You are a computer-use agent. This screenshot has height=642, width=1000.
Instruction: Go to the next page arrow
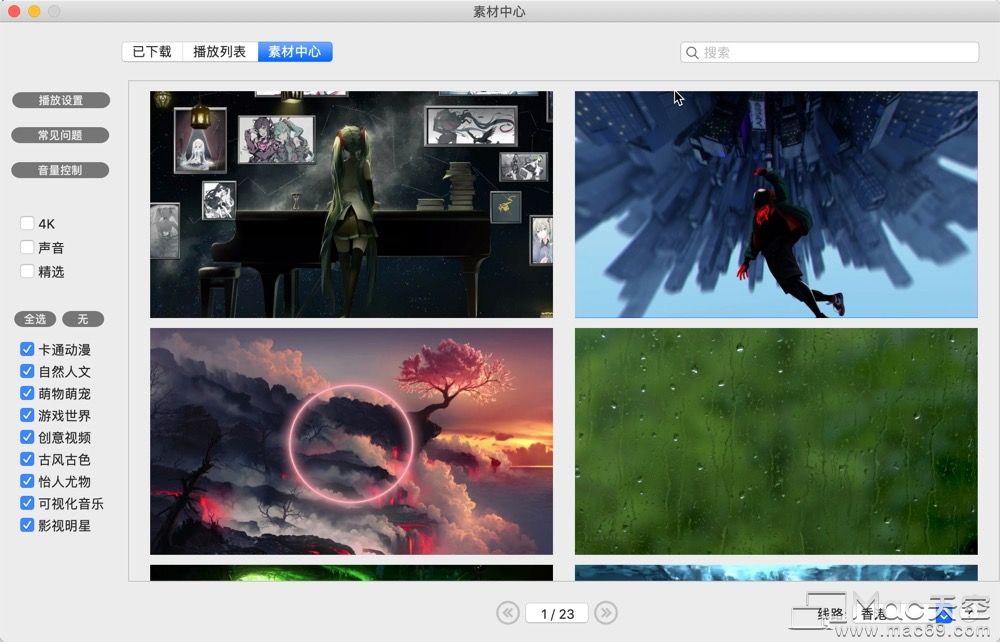point(606,613)
